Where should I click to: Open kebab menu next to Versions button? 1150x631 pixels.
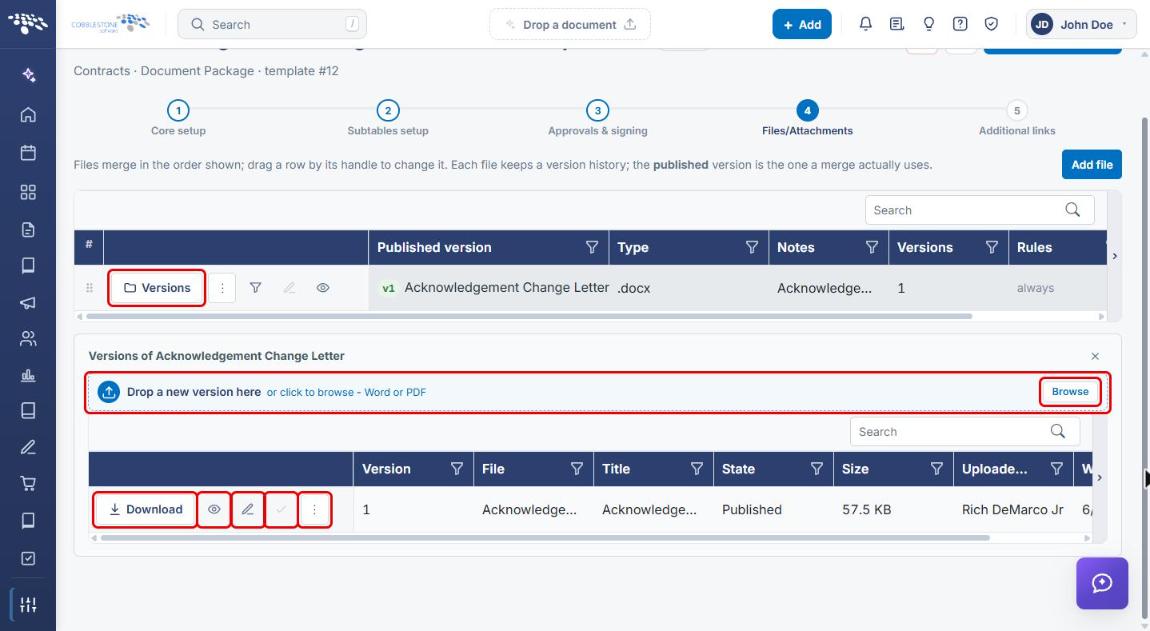(x=222, y=288)
